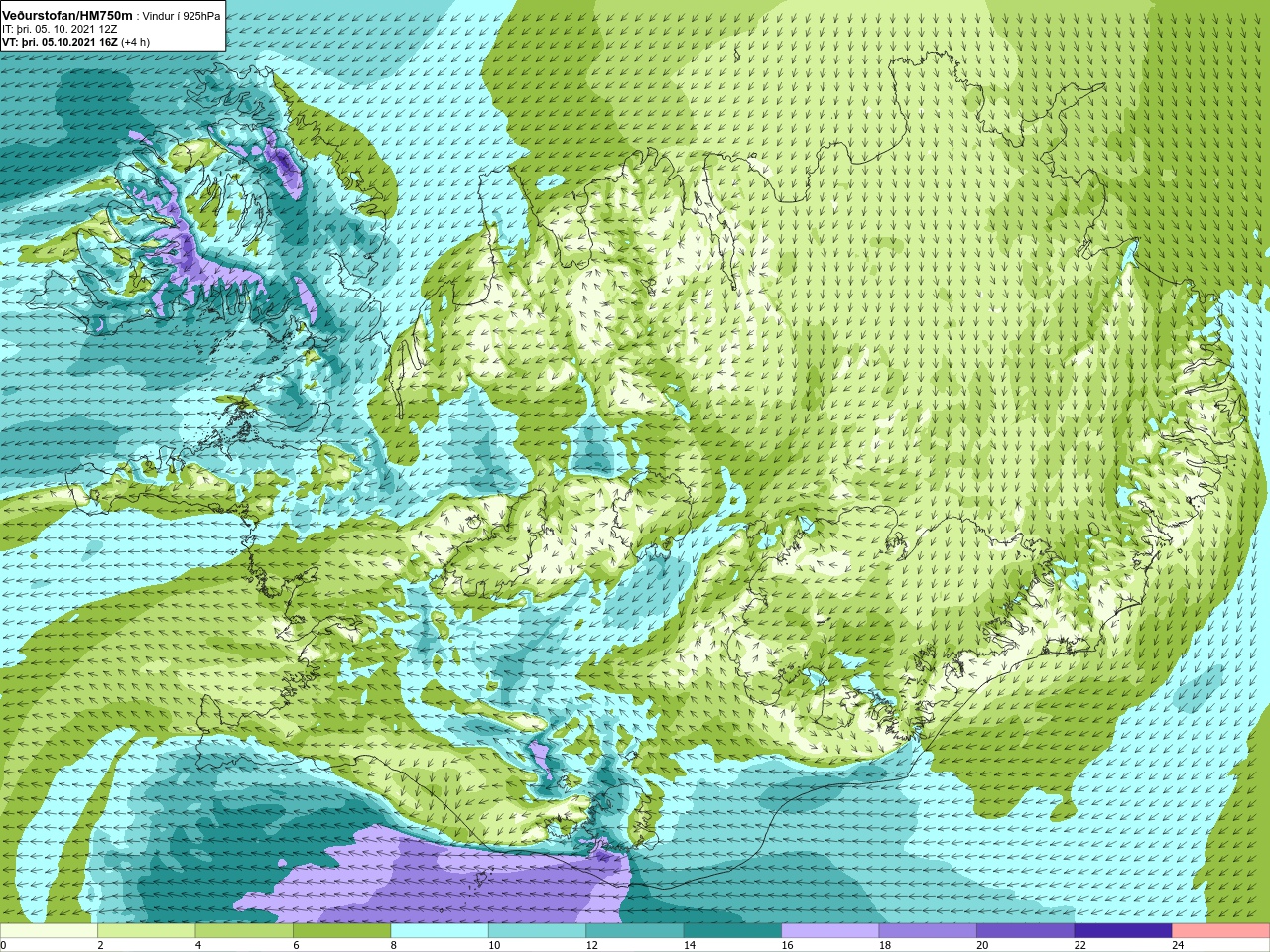Click the "(+4 h)" forecast offset
Viewport: 1270px width, 952px height.
tap(135, 42)
